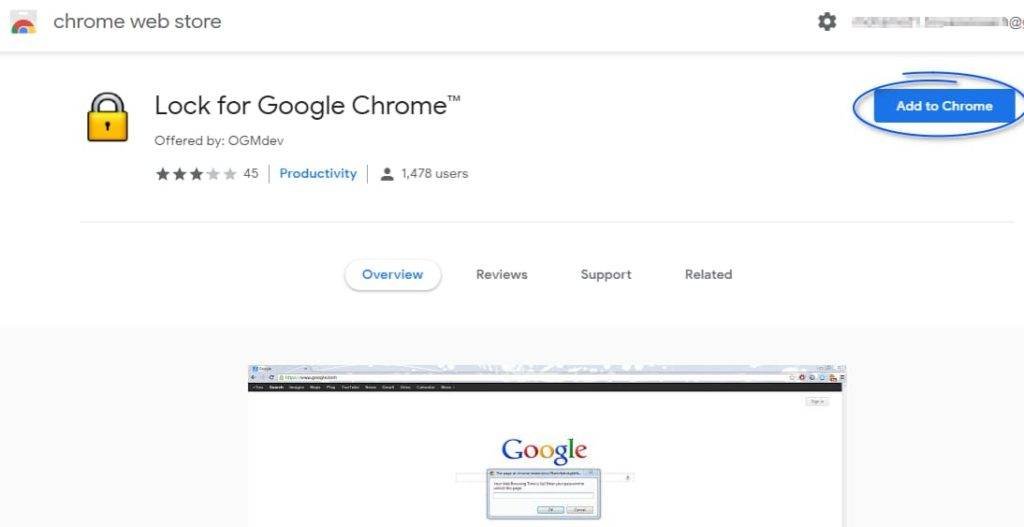Open the Support tab
1024x527 pixels.
[x=606, y=274]
